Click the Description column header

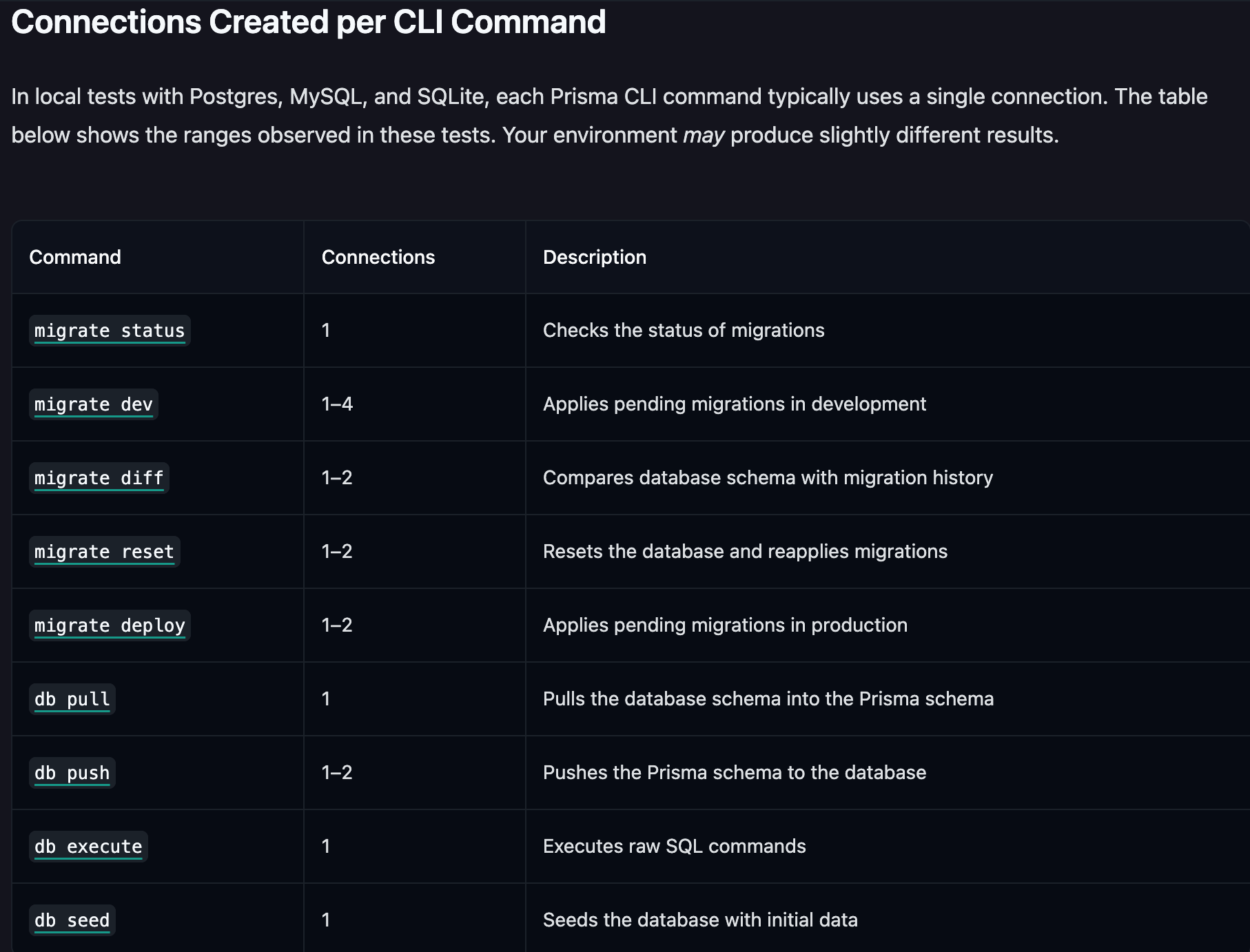click(594, 257)
